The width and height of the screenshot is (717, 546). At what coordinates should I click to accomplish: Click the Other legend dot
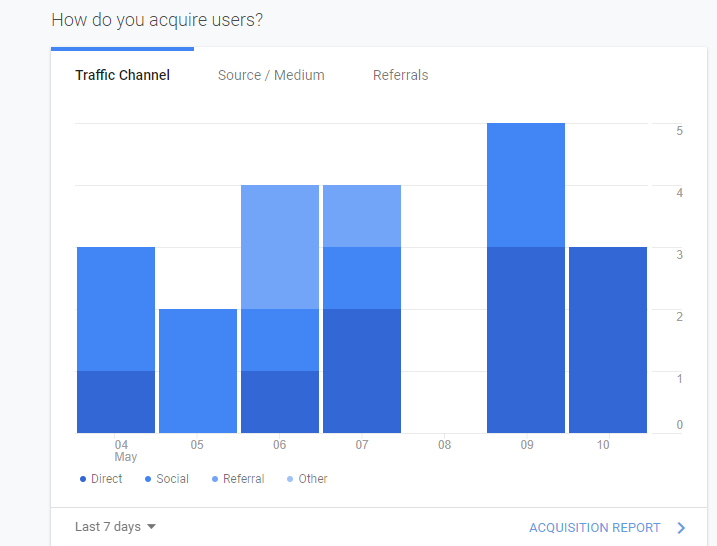(290, 479)
